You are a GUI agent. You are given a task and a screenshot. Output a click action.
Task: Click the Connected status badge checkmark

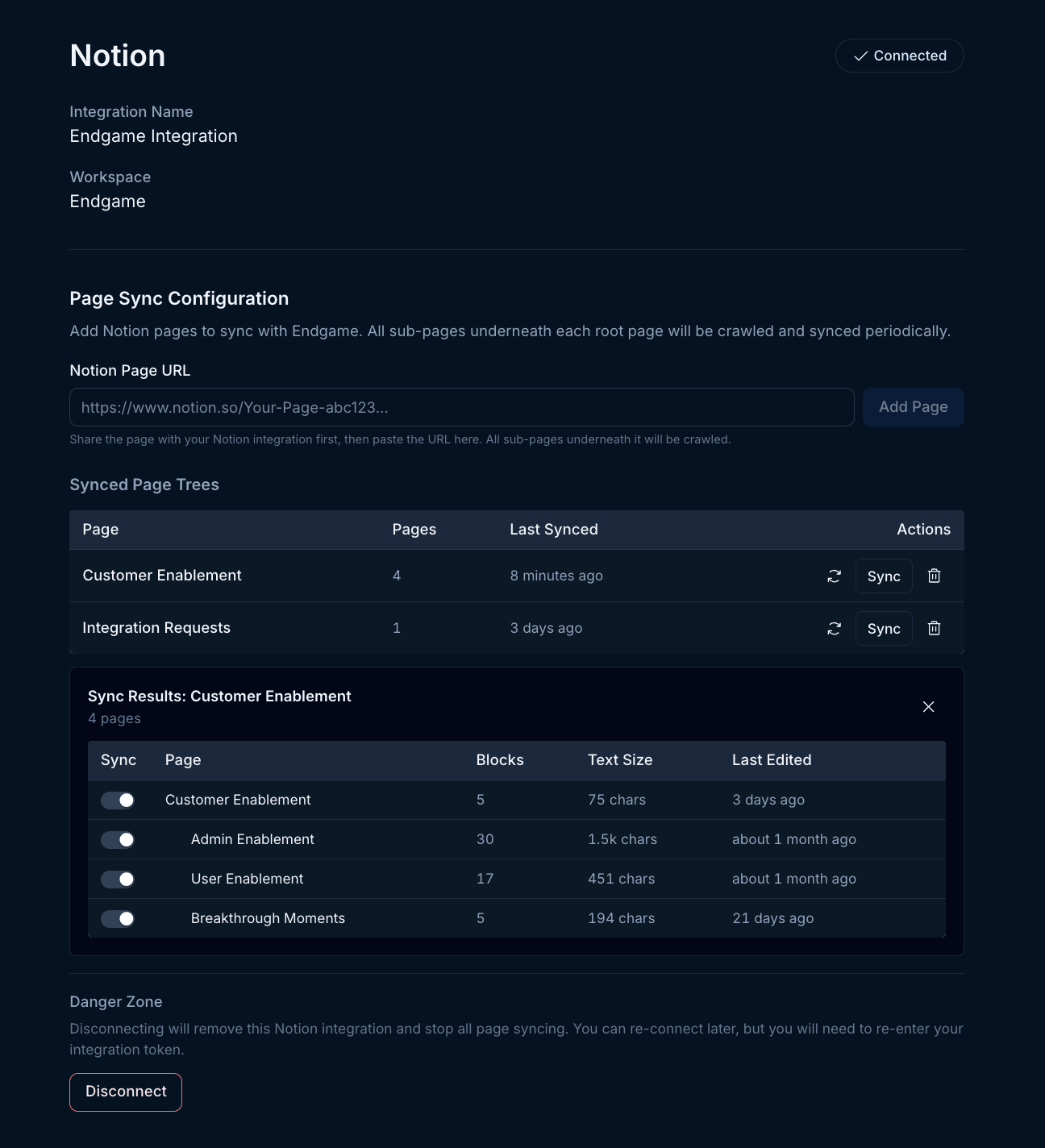click(x=861, y=56)
